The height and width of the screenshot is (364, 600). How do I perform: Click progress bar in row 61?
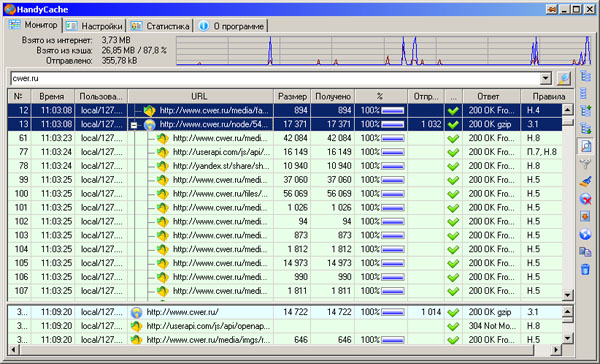pos(392,138)
